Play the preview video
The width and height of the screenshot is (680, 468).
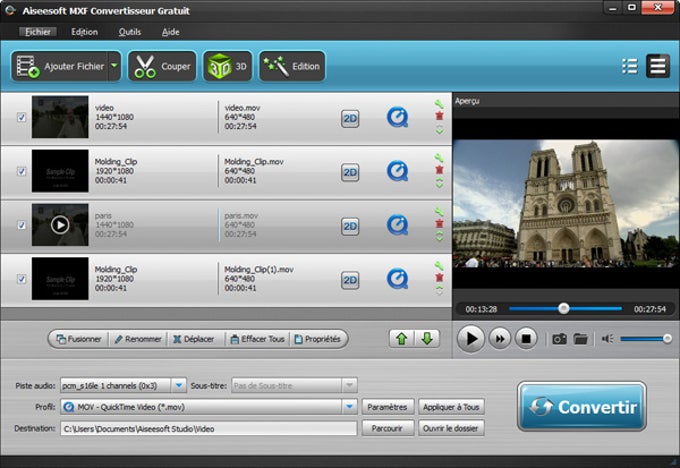click(x=471, y=338)
